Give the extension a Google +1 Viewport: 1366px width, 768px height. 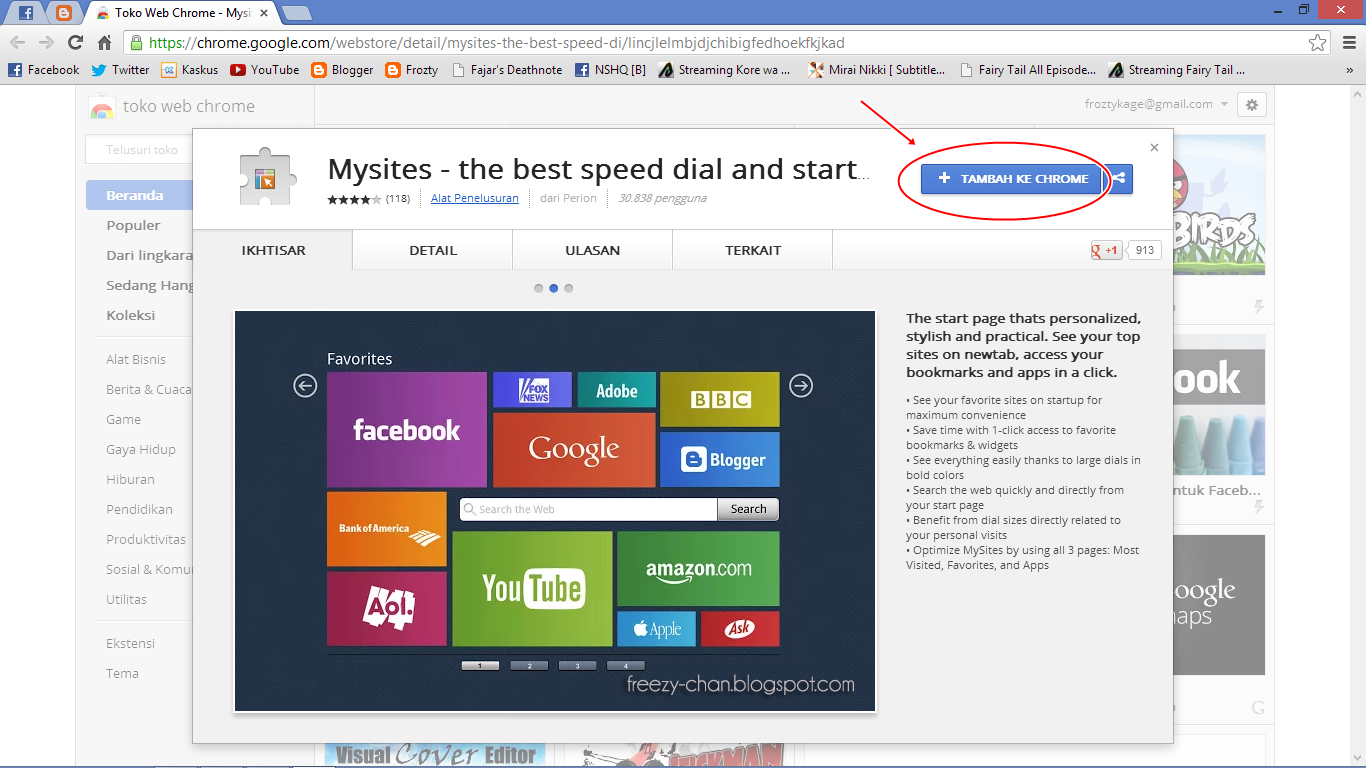coord(1105,249)
